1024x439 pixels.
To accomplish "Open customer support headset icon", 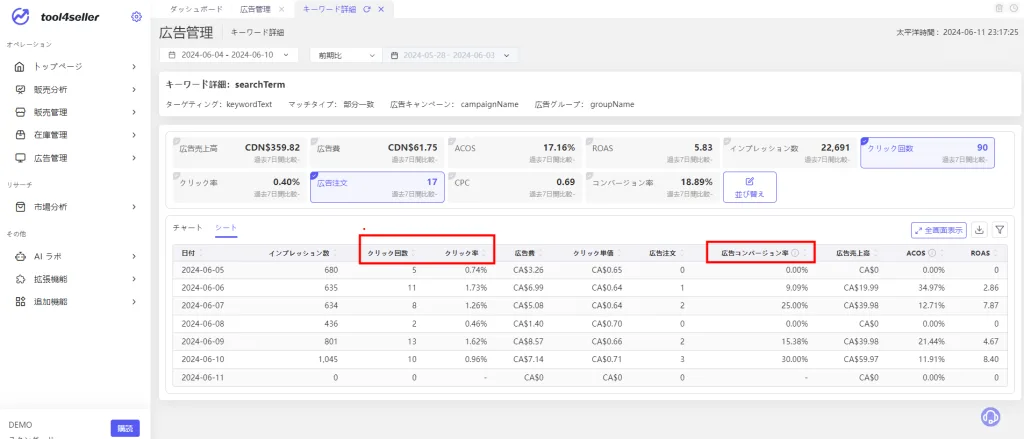I will [x=991, y=416].
